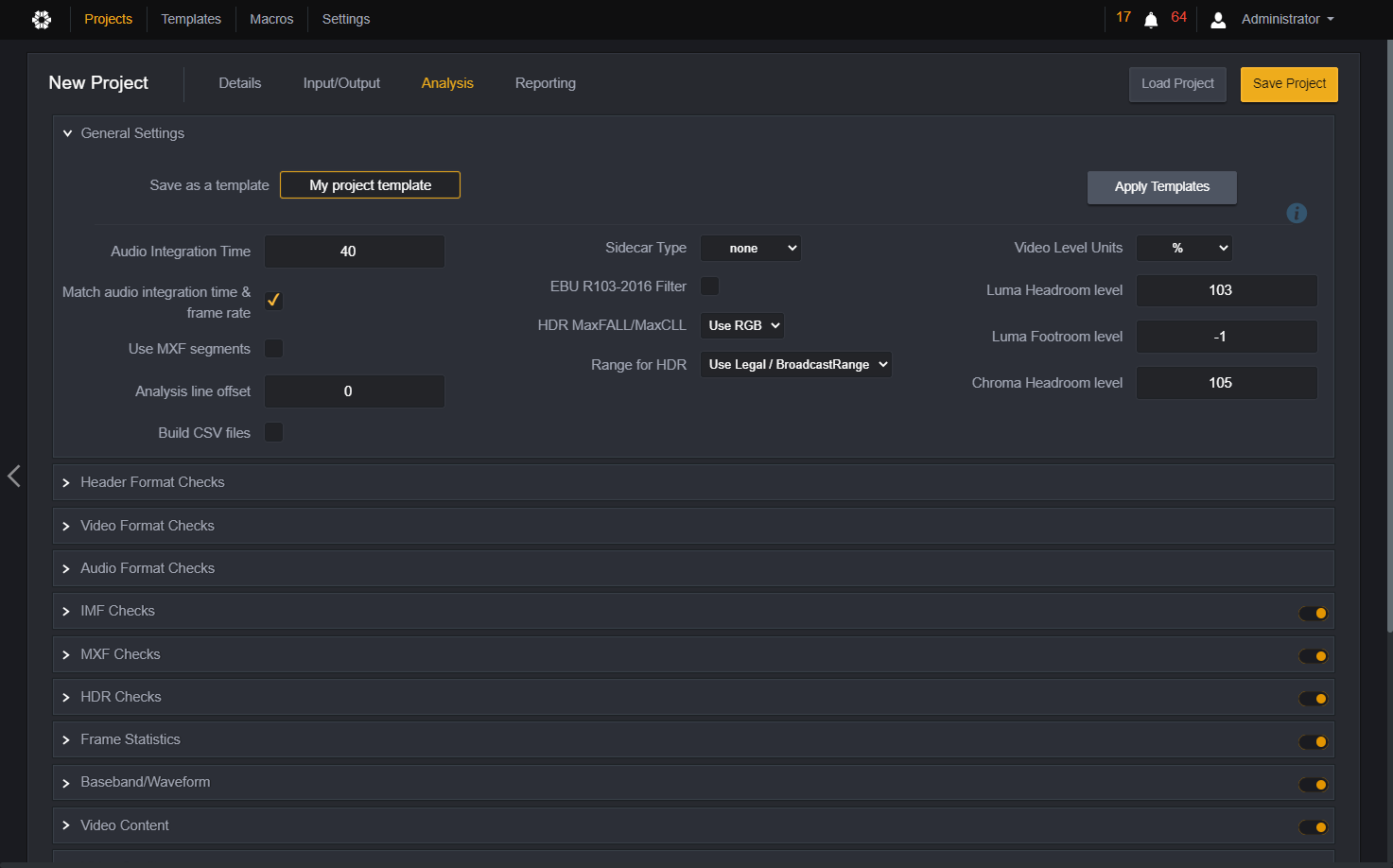Viewport: 1393px width, 868px height.
Task: Switch to the Reporting tab
Action: click(x=546, y=83)
